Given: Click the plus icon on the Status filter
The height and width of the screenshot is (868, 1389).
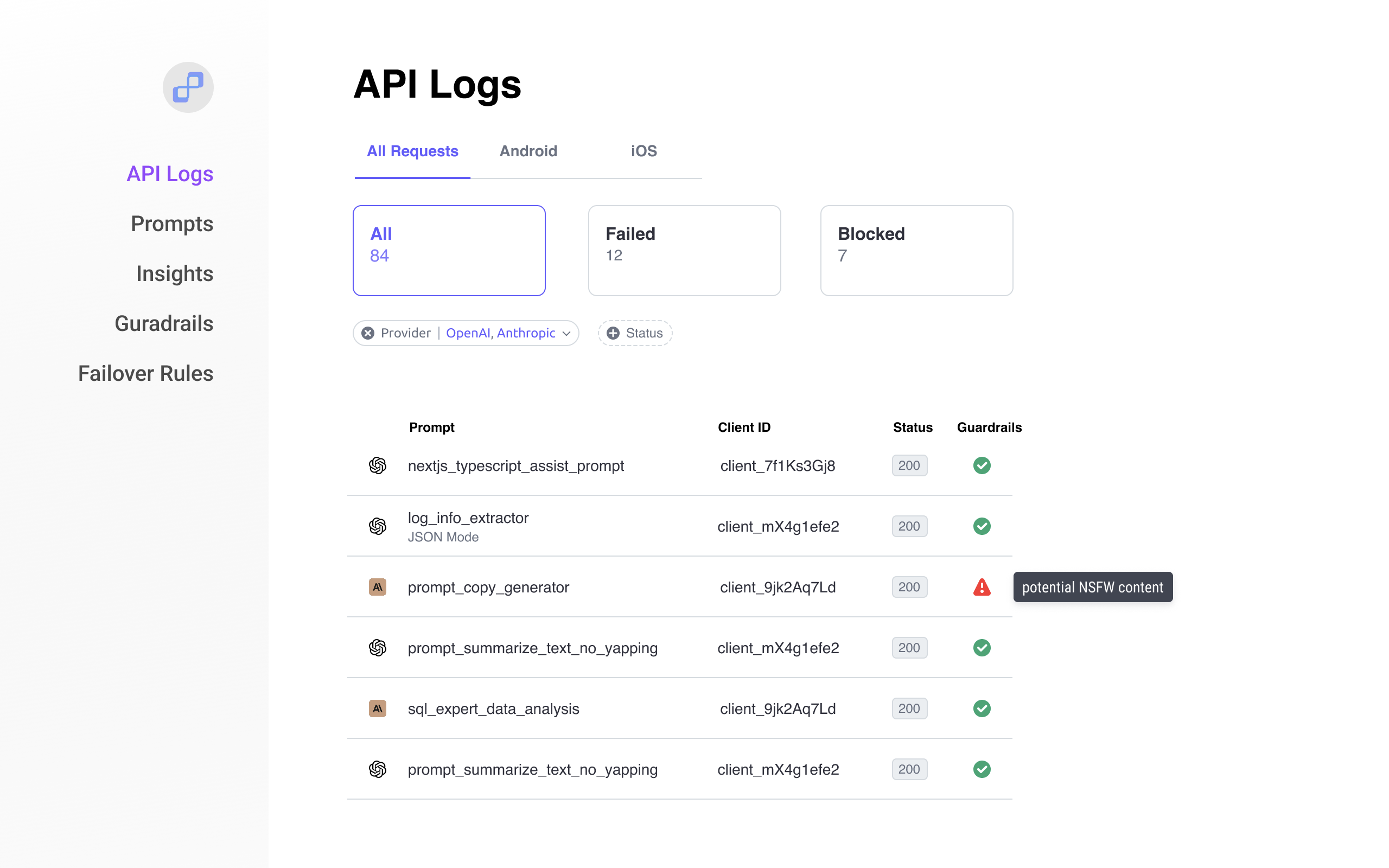Looking at the screenshot, I should 613,333.
